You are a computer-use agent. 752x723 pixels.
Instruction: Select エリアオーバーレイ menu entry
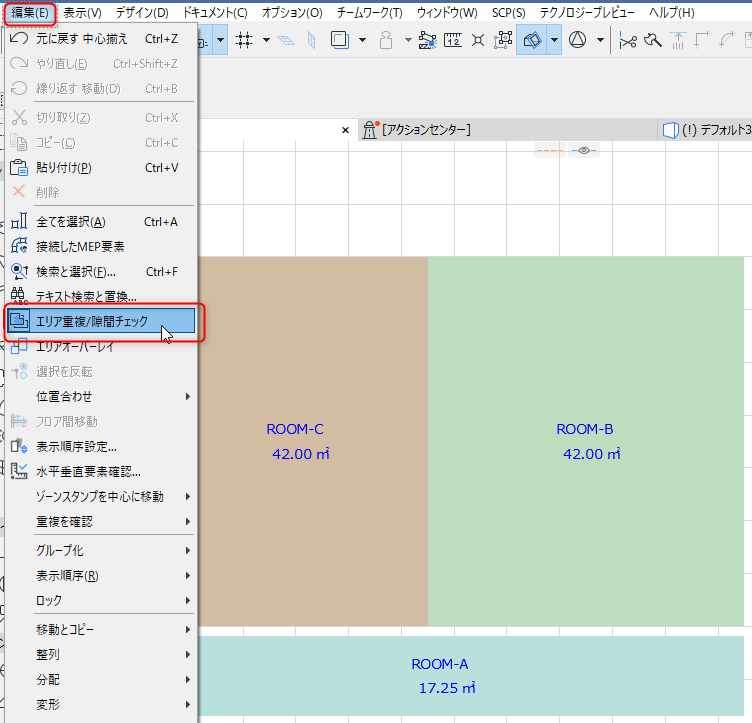(x=101, y=347)
